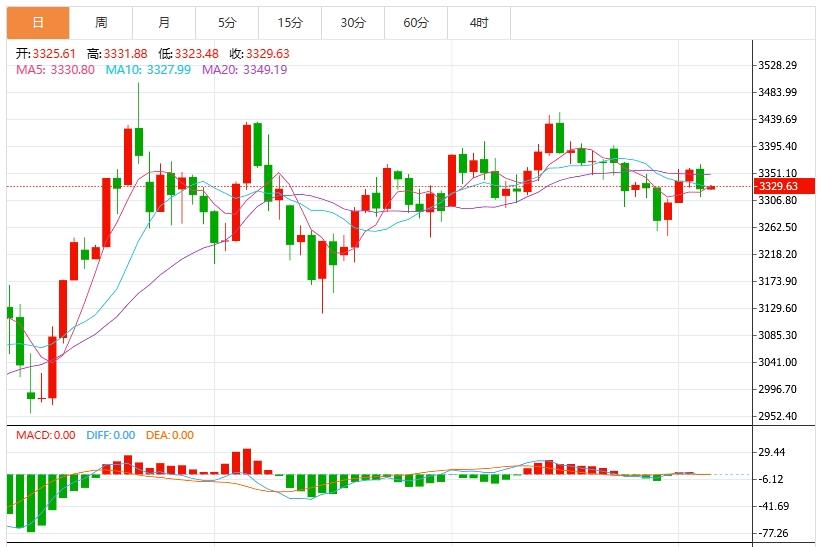This screenshot has width=822, height=547.
Task: Select the 15分 chart interval
Action: [290, 22]
